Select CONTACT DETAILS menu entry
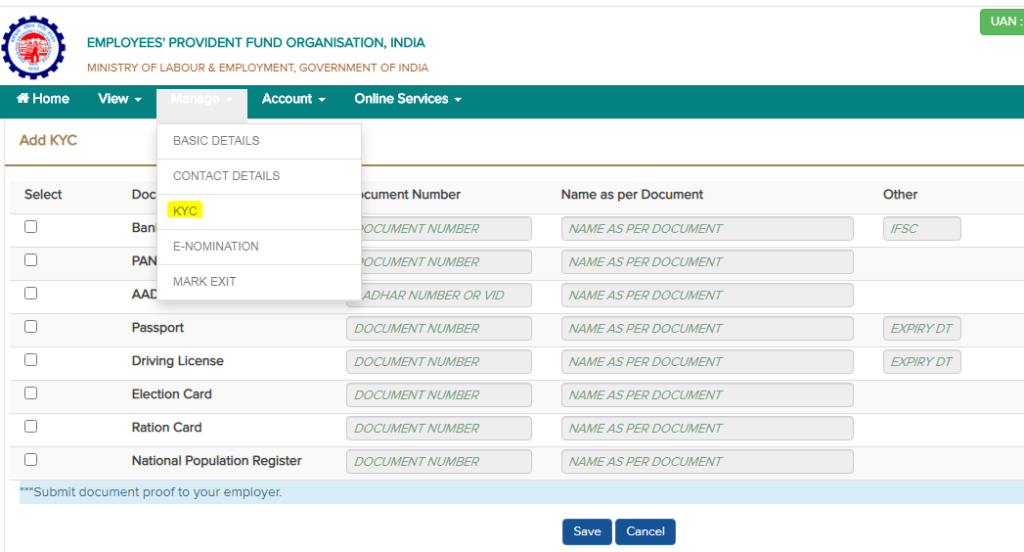The height and width of the screenshot is (552, 1024). click(259, 176)
